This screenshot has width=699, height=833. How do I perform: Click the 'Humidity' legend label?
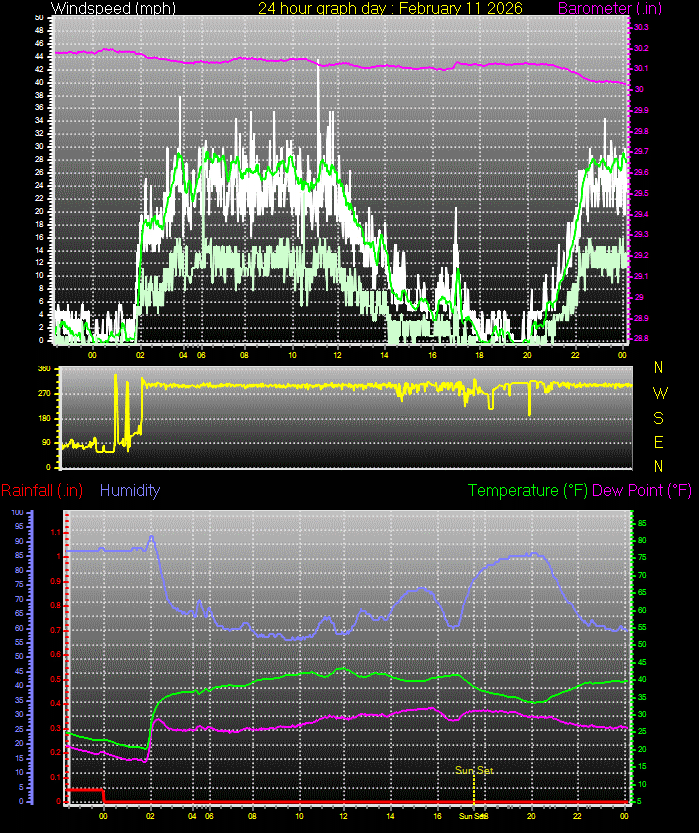(x=130, y=490)
